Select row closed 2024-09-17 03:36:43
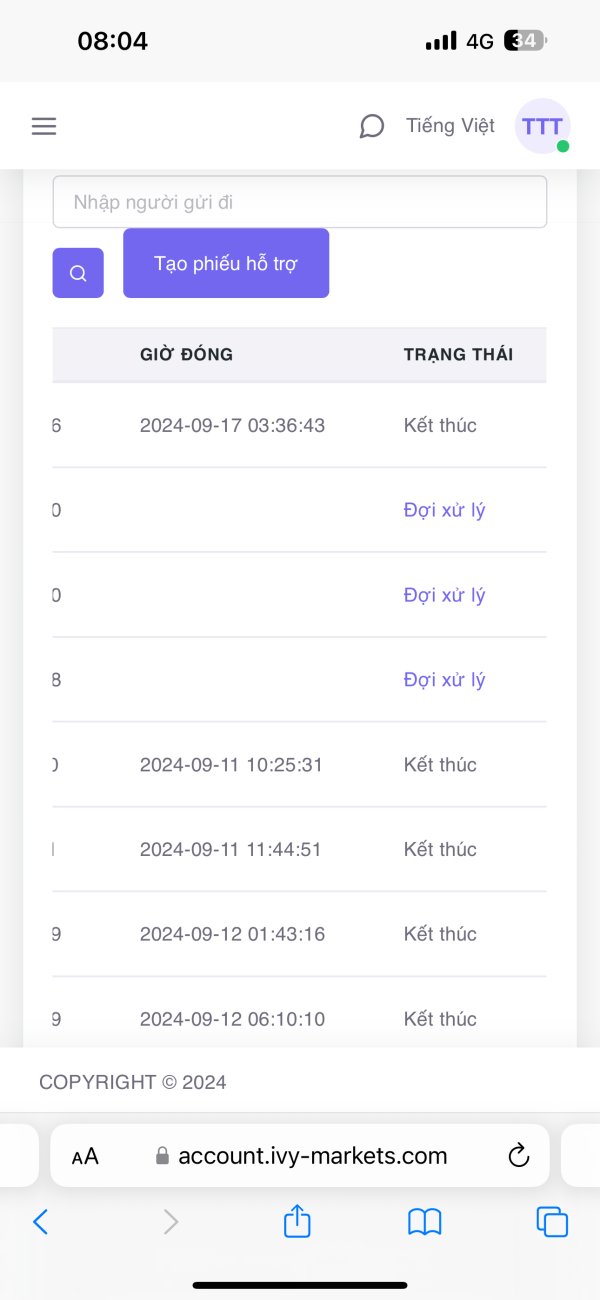The image size is (600, 1300). click(x=232, y=425)
